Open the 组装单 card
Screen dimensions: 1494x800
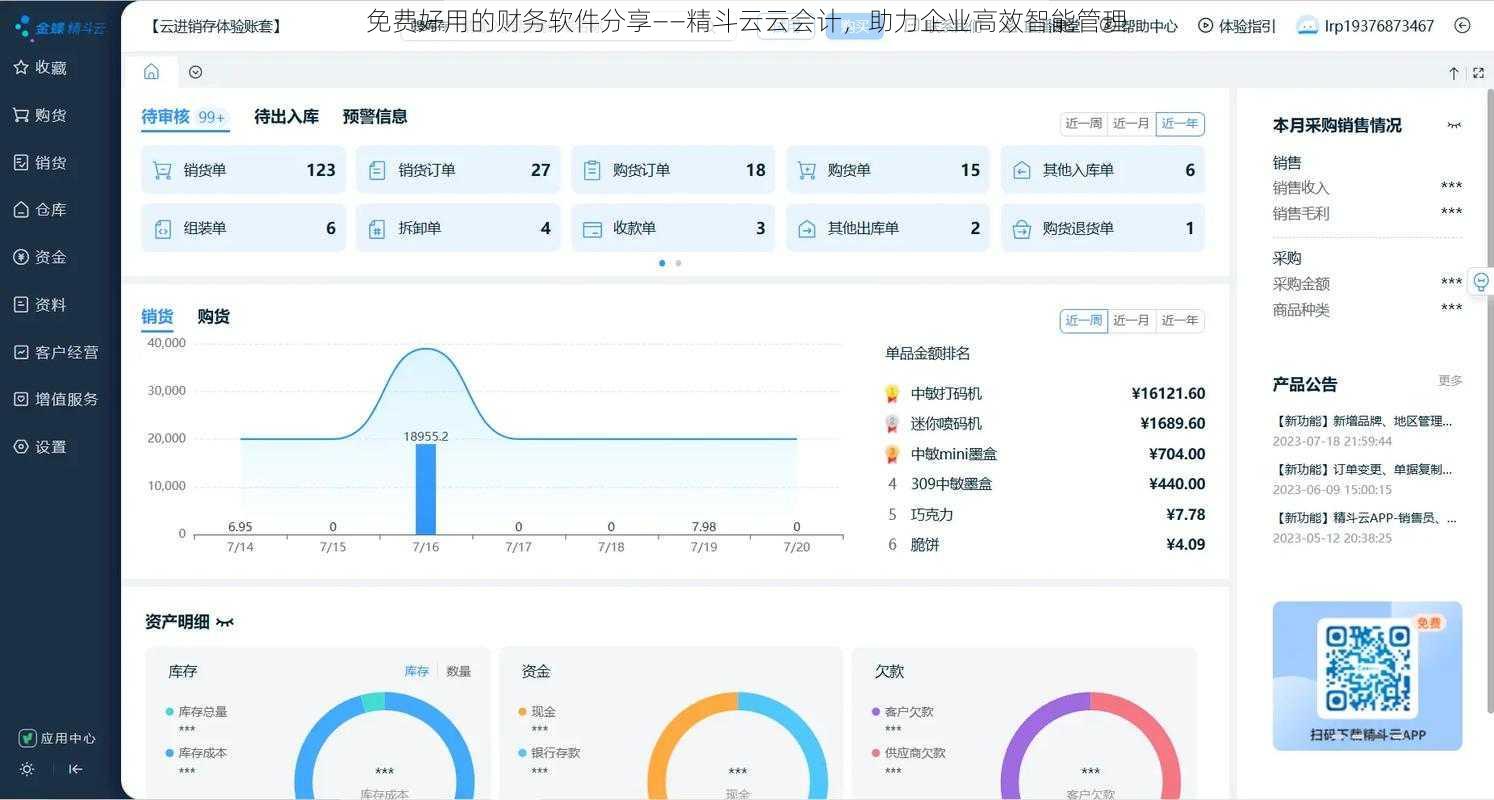pyautogui.click(x=243, y=228)
